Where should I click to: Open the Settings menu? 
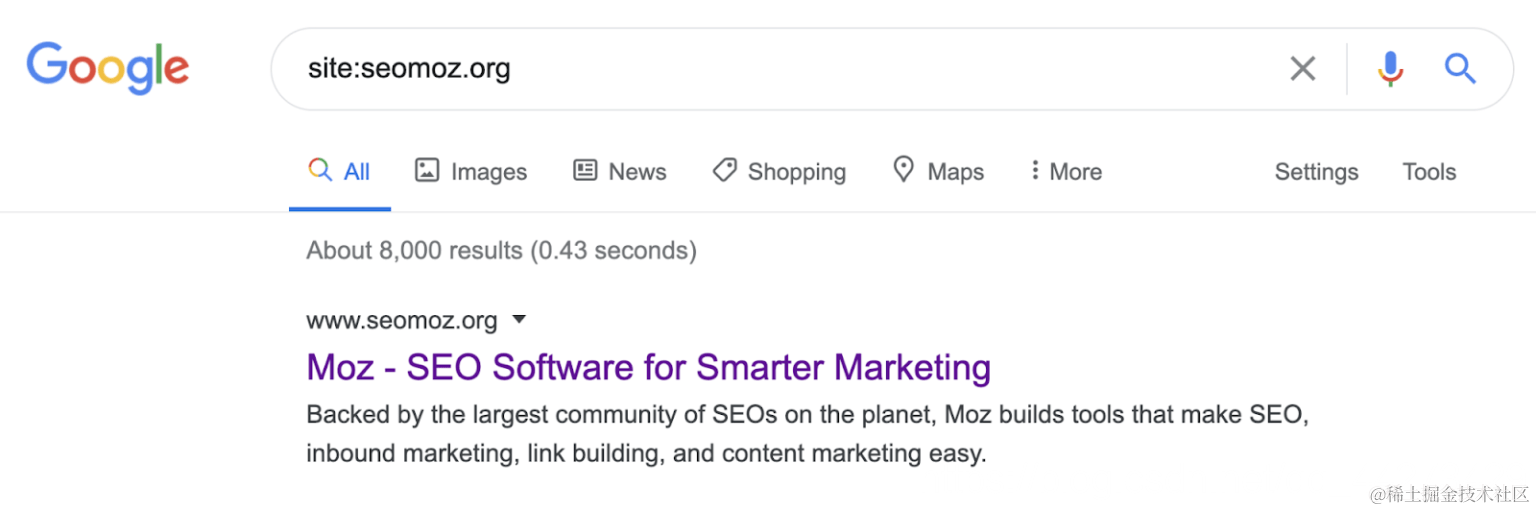click(x=1316, y=172)
